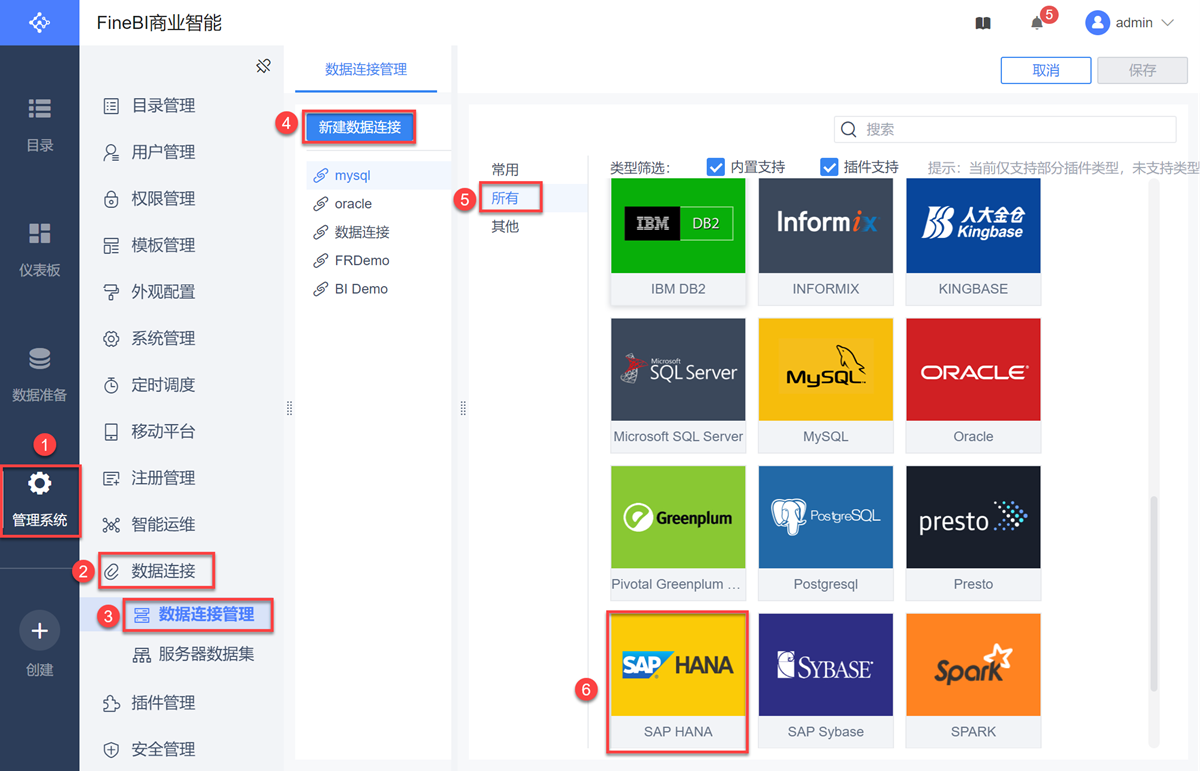Click the left panel splitter handle
Viewport: 1200px width, 771px height.
click(289, 408)
